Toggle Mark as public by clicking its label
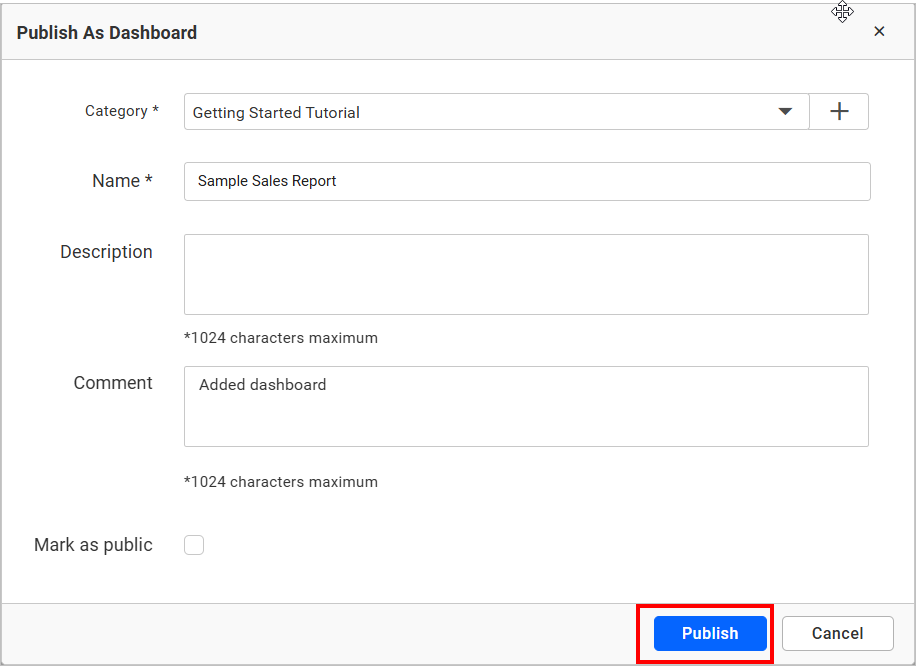Screen dimensions: 916x666 point(92,544)
